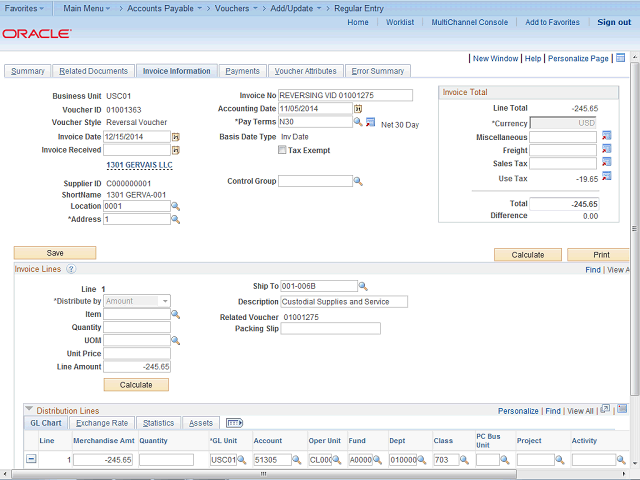This screenshot has height=480, width=640.
Task: Expand the Main Menu dropdown
Action: click(86, 7)
